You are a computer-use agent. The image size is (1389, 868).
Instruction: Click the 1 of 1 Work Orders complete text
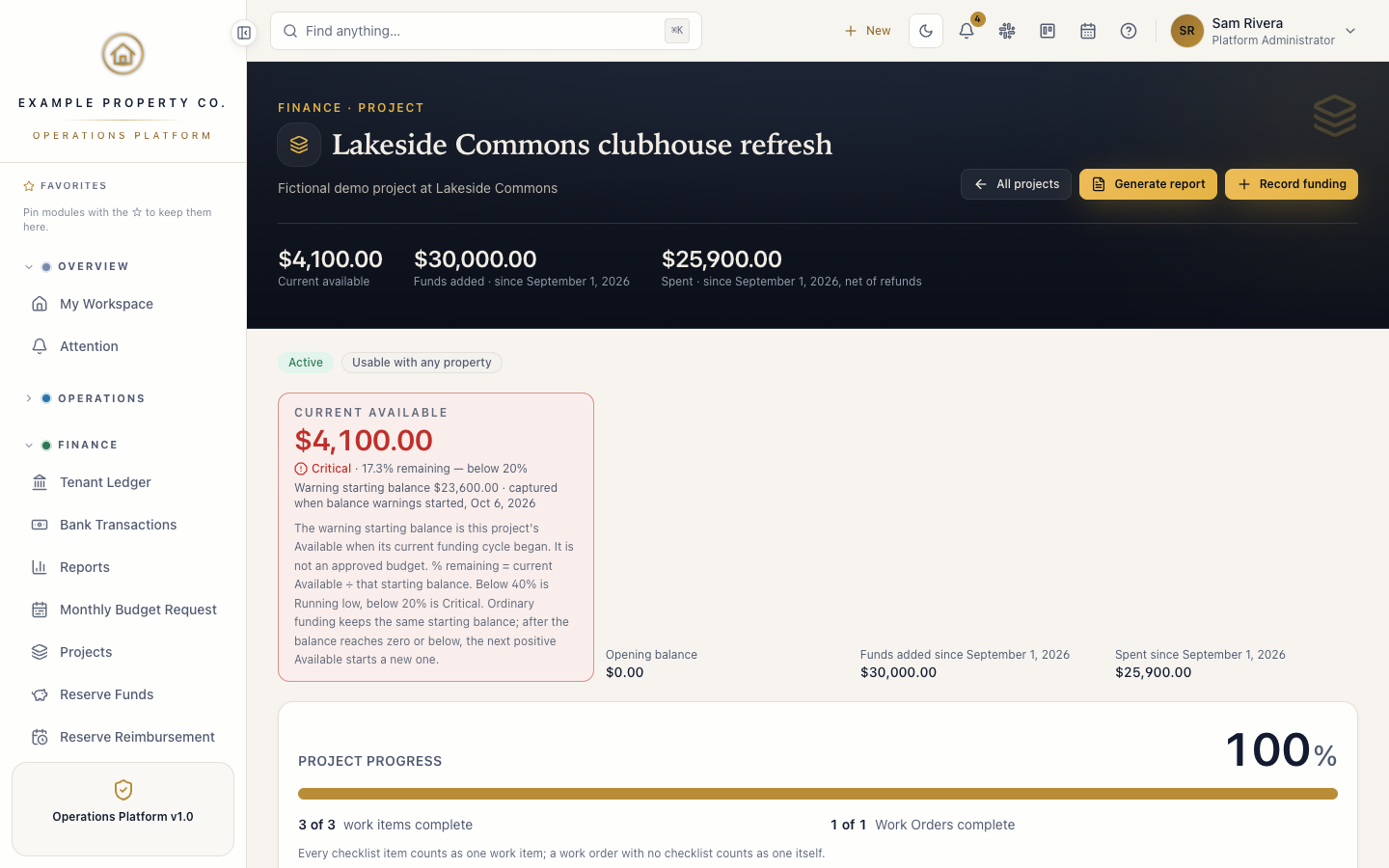click(x=922, y=825)
